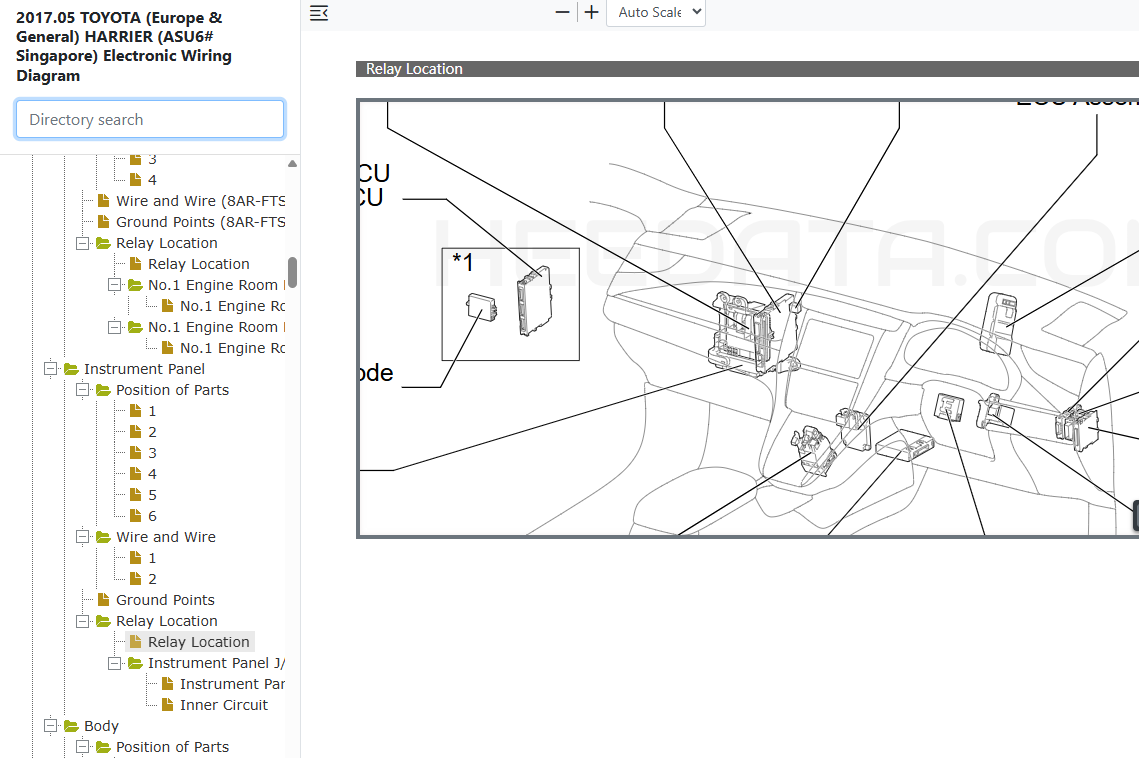Click the scroll up arrow in directory tree
Screen dimensions: 1139x758
coord(292,164)
